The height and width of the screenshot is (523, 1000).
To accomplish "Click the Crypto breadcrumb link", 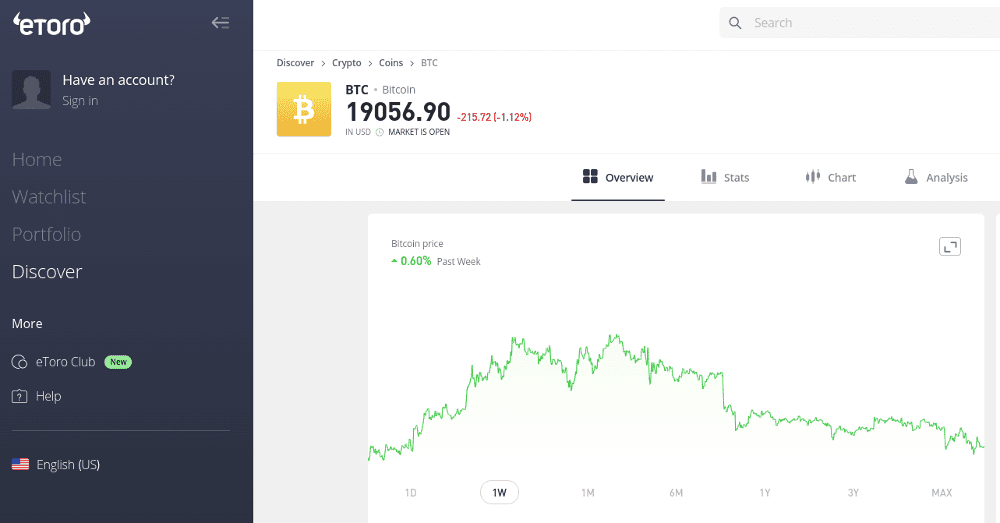I will [346, 63].
